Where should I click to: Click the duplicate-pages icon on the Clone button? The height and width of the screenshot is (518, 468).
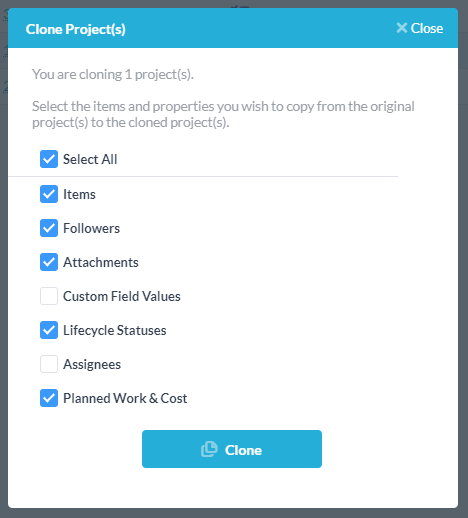click(209, 449)
